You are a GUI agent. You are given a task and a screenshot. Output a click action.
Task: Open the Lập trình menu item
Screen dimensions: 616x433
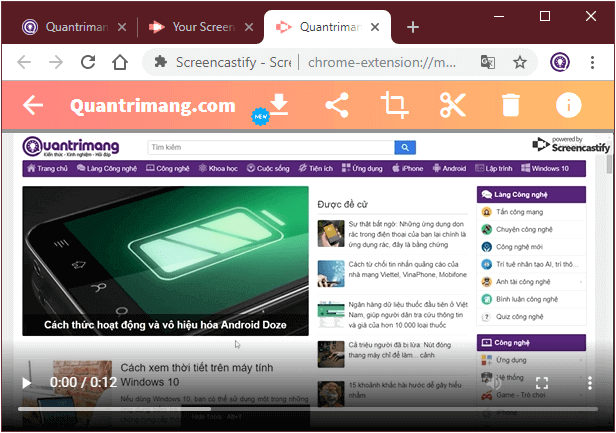pyautogui.click(x=493, y=168)
